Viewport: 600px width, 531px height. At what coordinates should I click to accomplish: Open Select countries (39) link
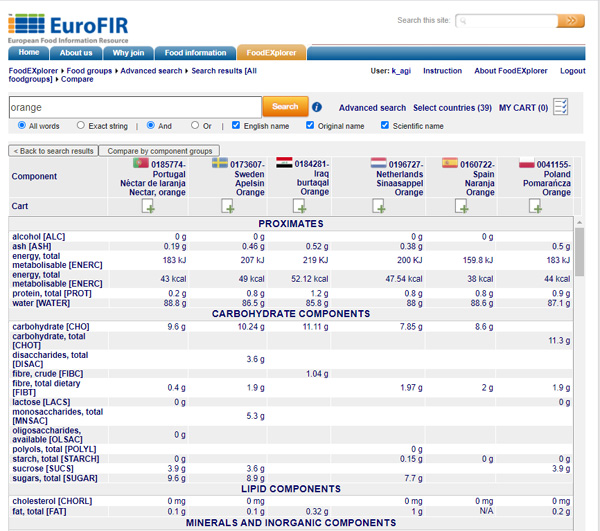[452, 108]
